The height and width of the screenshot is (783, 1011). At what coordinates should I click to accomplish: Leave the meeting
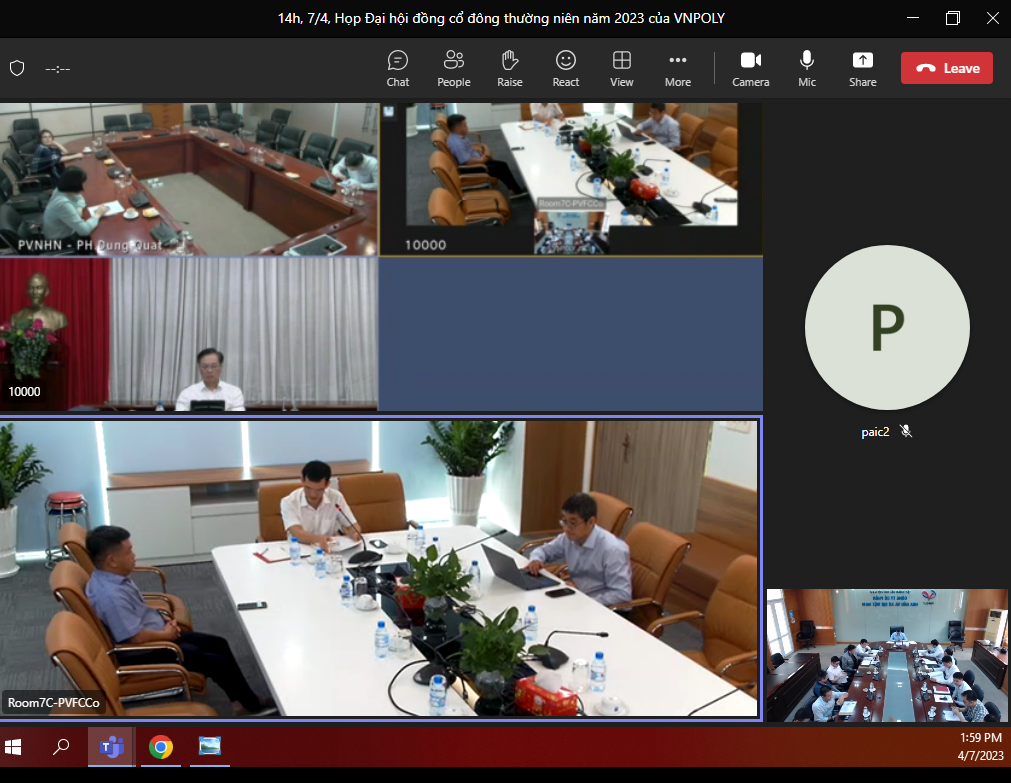946,68
